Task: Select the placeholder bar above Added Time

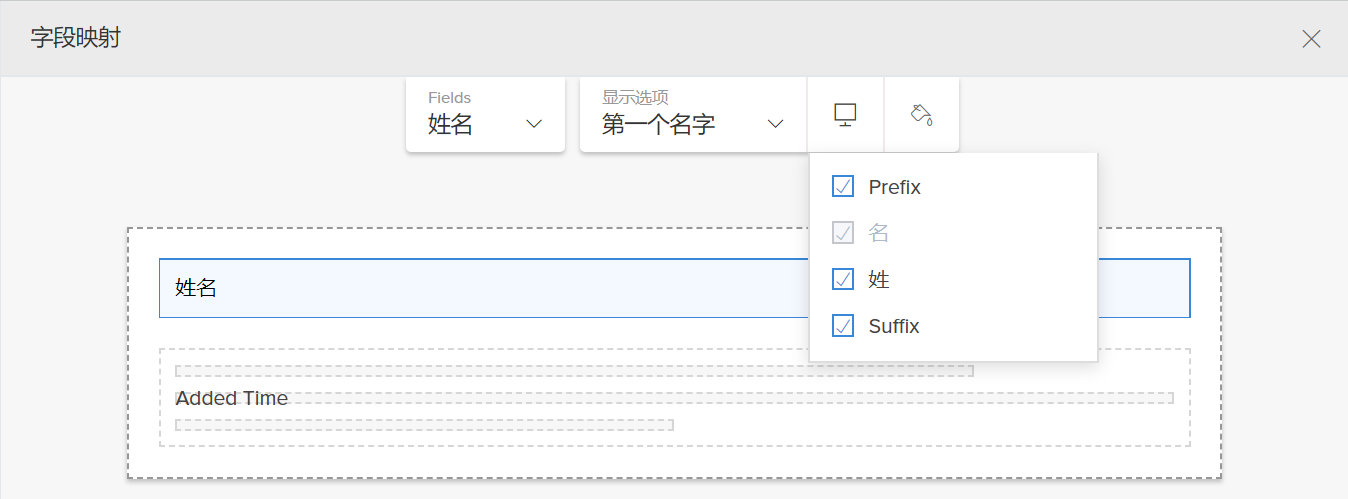Action: [574, 371]
